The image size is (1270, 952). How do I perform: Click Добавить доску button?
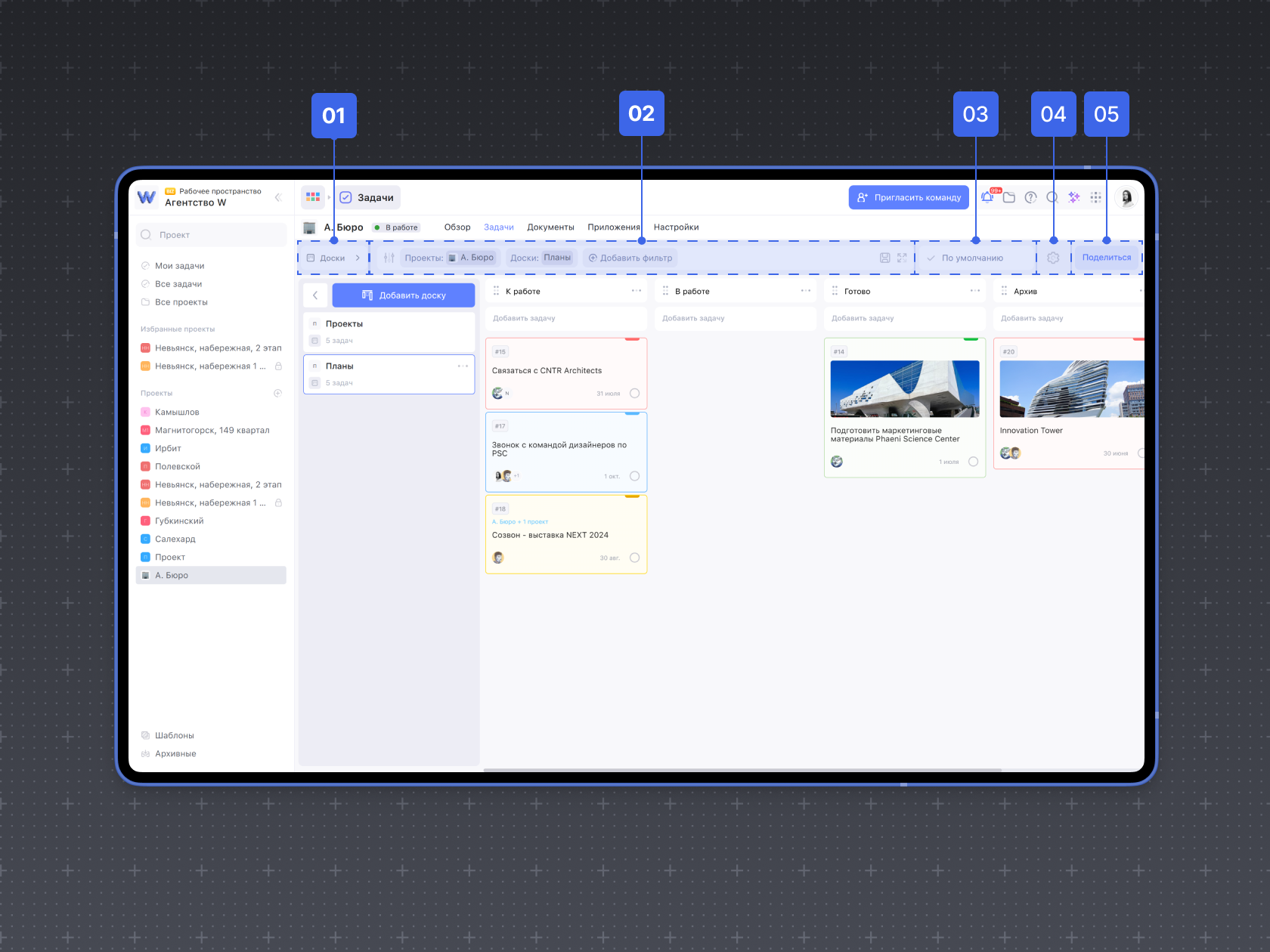pos(404,295)
